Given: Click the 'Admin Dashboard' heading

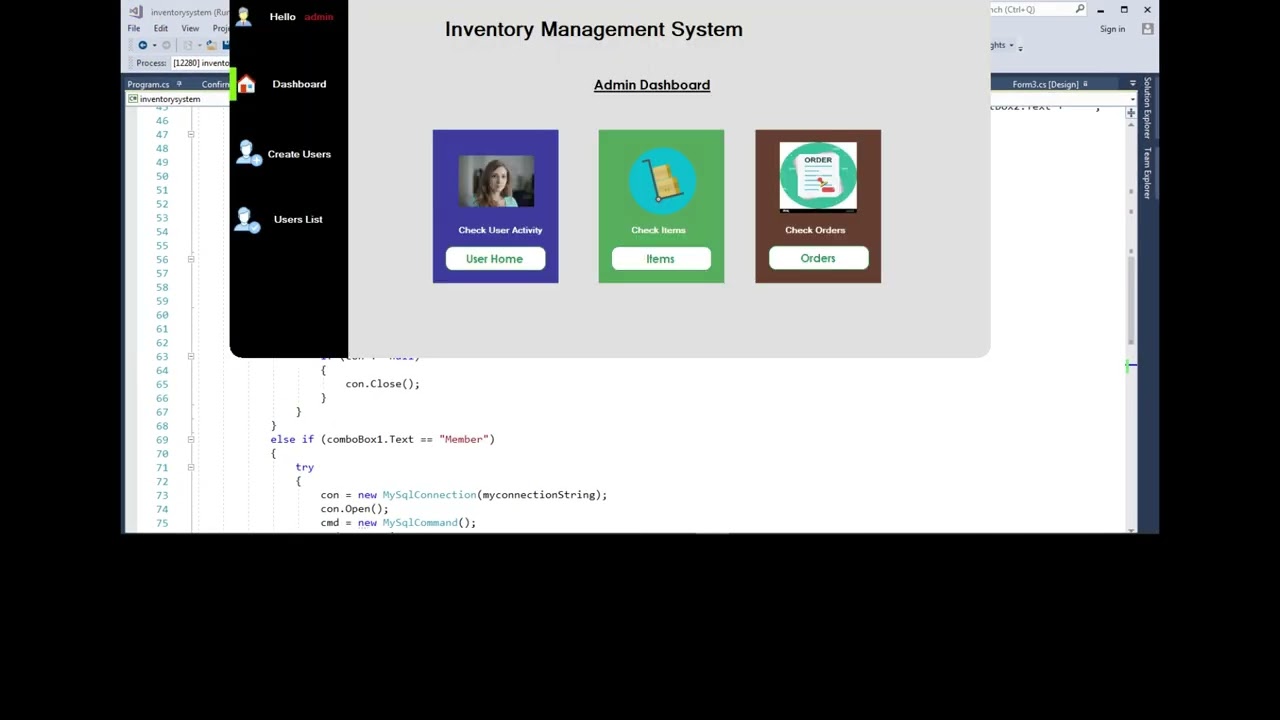Looking at the screenshot, I should pos(652,85).
